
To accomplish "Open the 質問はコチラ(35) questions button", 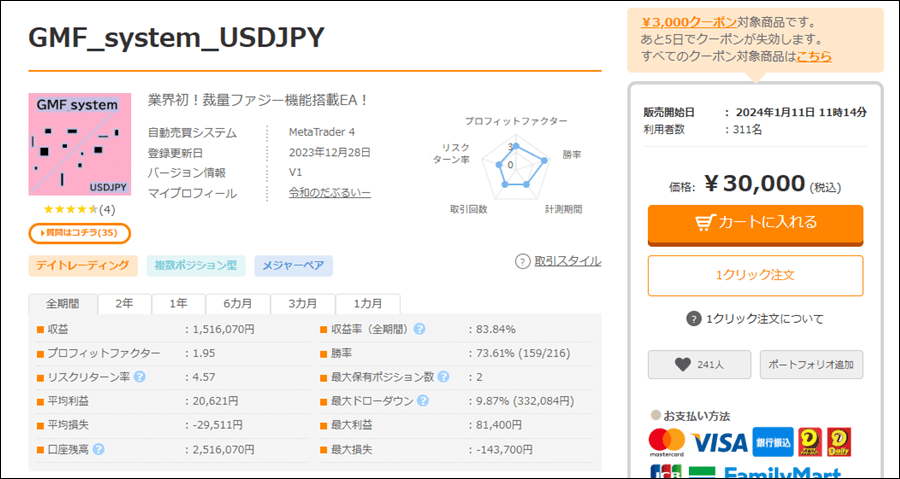I will pyautogui.click(x=80, y=233).
